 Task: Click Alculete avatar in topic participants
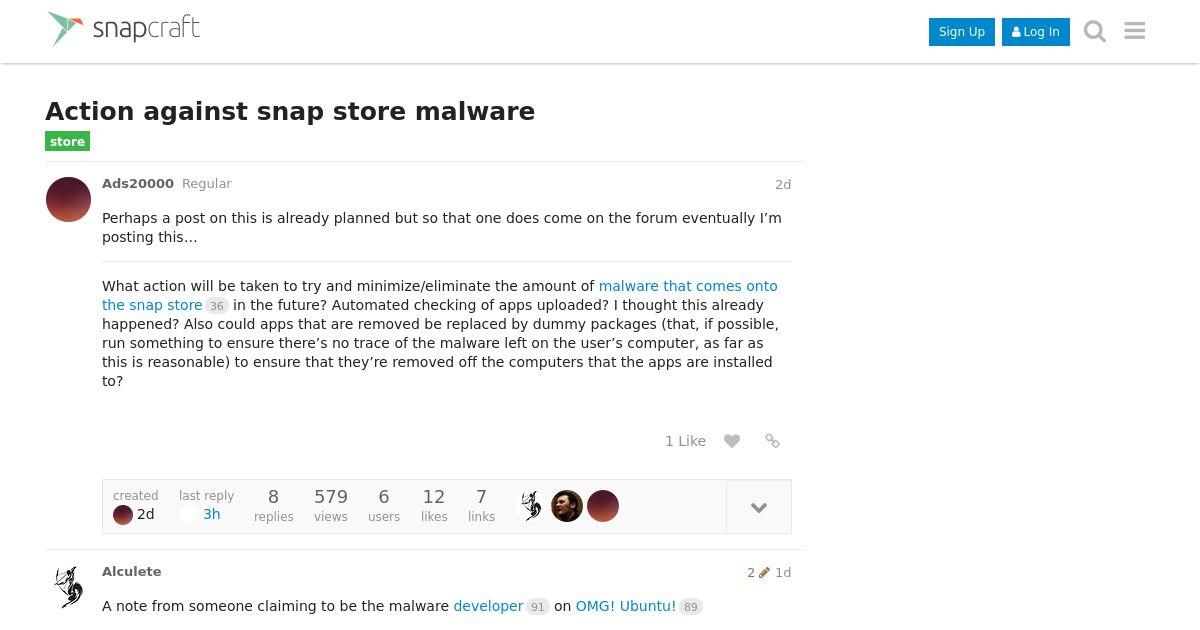(531, 506)
